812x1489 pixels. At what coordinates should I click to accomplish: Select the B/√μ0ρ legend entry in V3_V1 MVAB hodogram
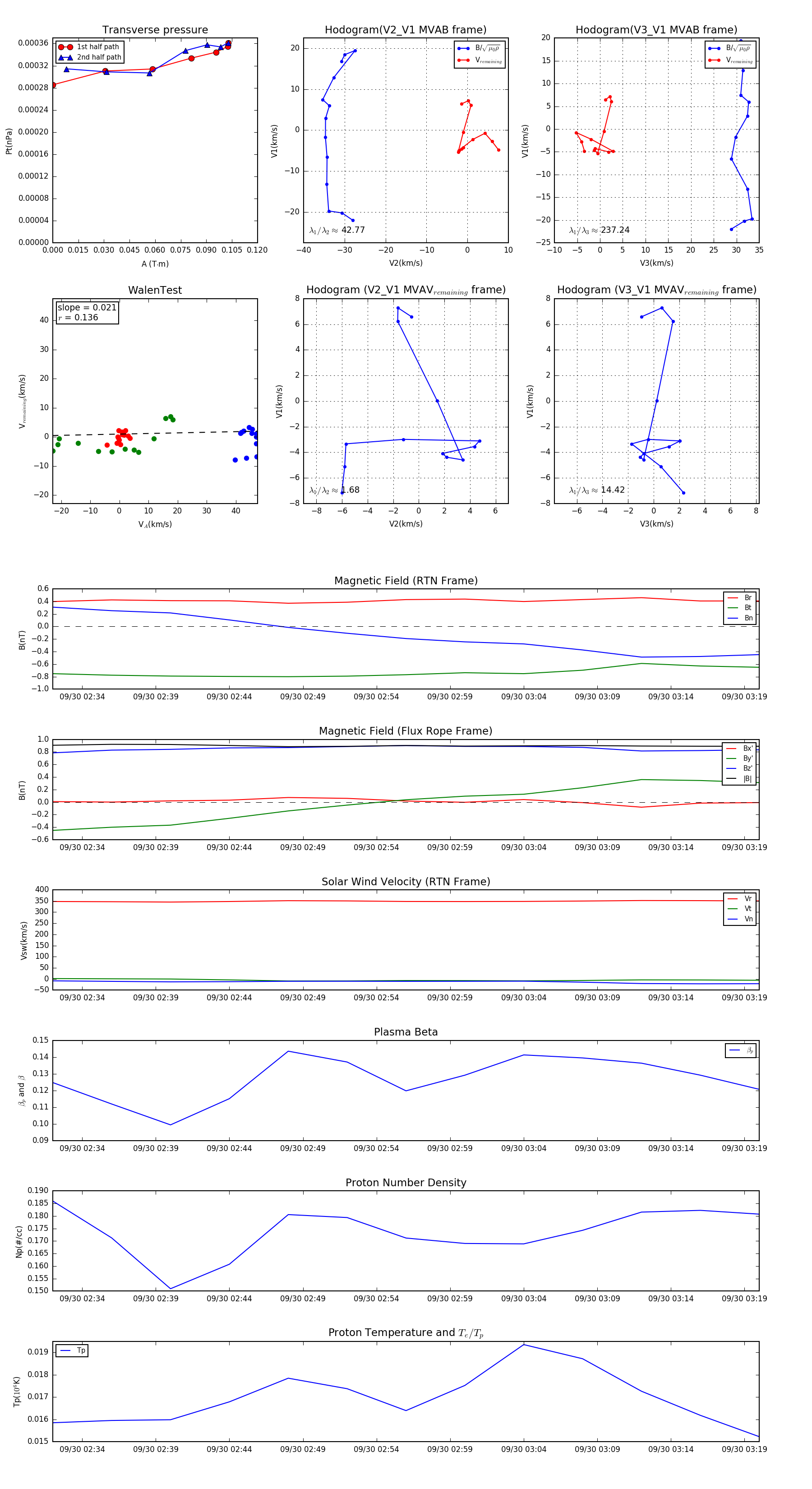point(730,49)
